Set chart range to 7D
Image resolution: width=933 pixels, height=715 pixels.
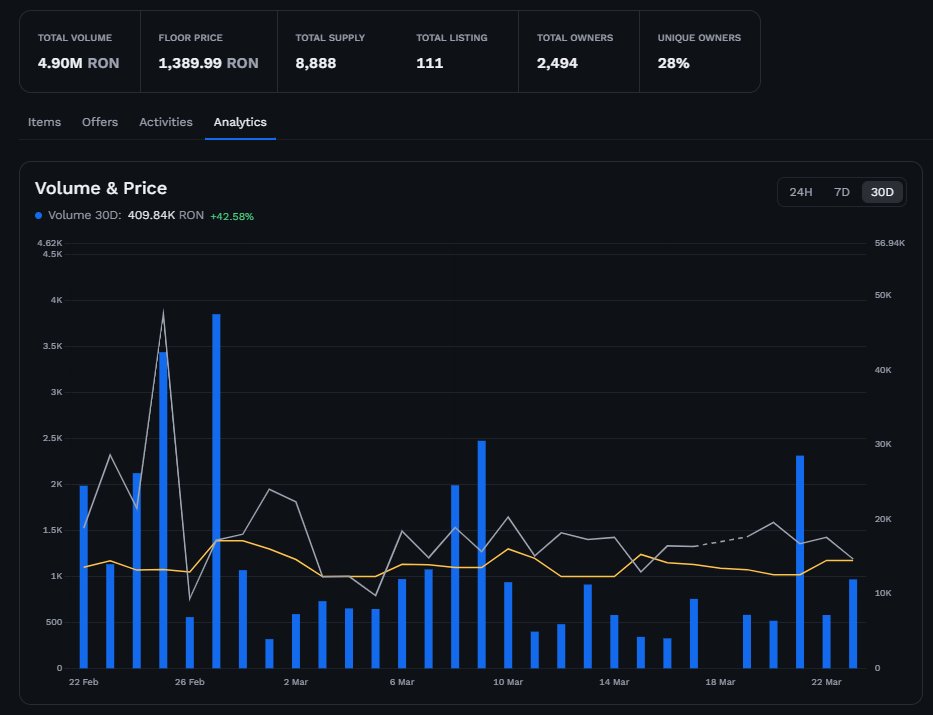click(841, 192)
